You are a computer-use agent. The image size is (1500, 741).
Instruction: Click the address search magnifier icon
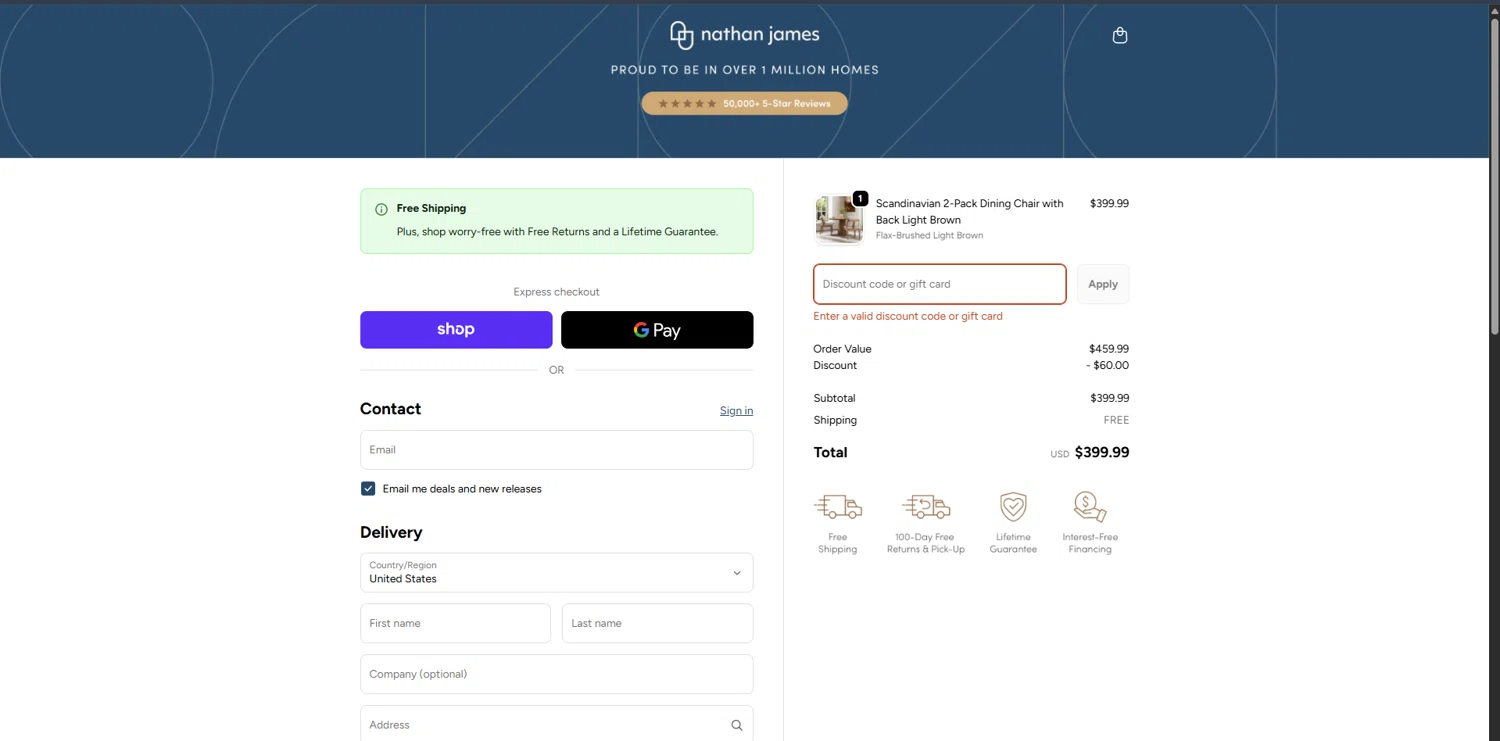pos(737,725)
